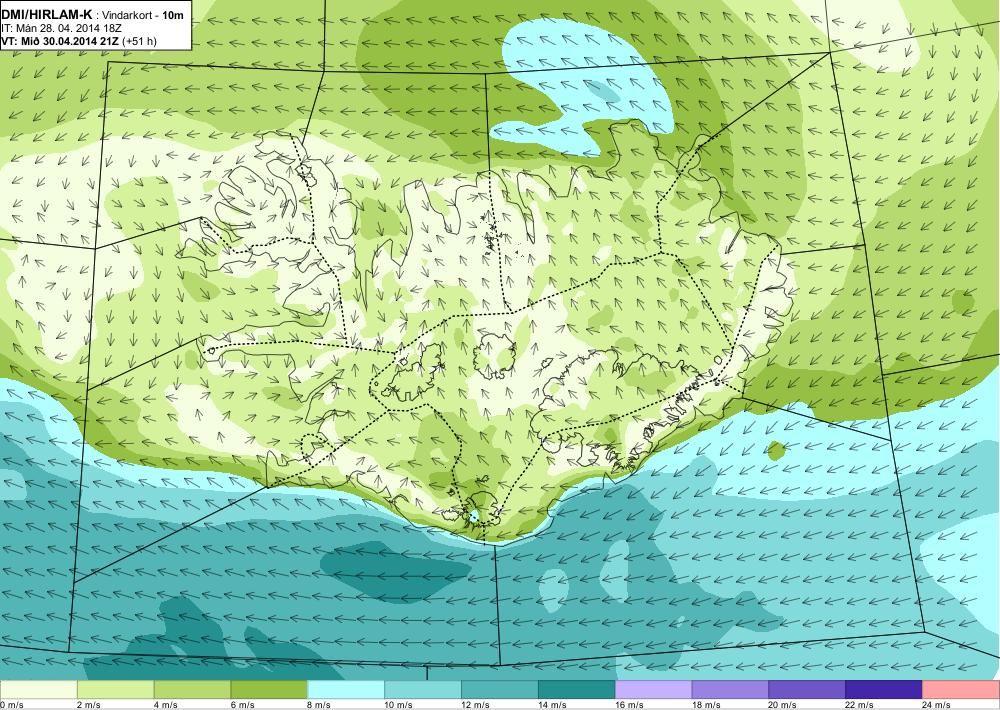
Task: Click the 'DMI/HIRLAM-K' model title text
Action: (47, 15)
